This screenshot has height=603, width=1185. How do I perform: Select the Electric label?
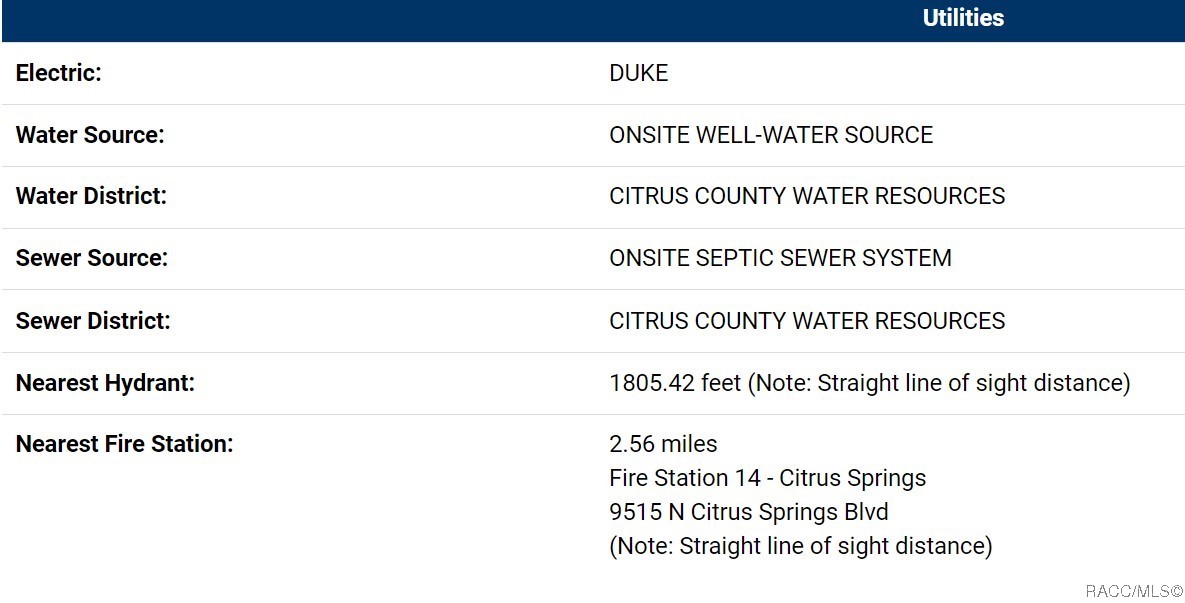pyautogui.click(x=58, y=73)
